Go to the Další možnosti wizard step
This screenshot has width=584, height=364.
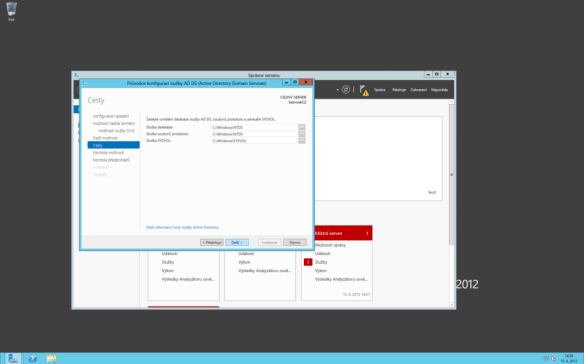point(105,138)
